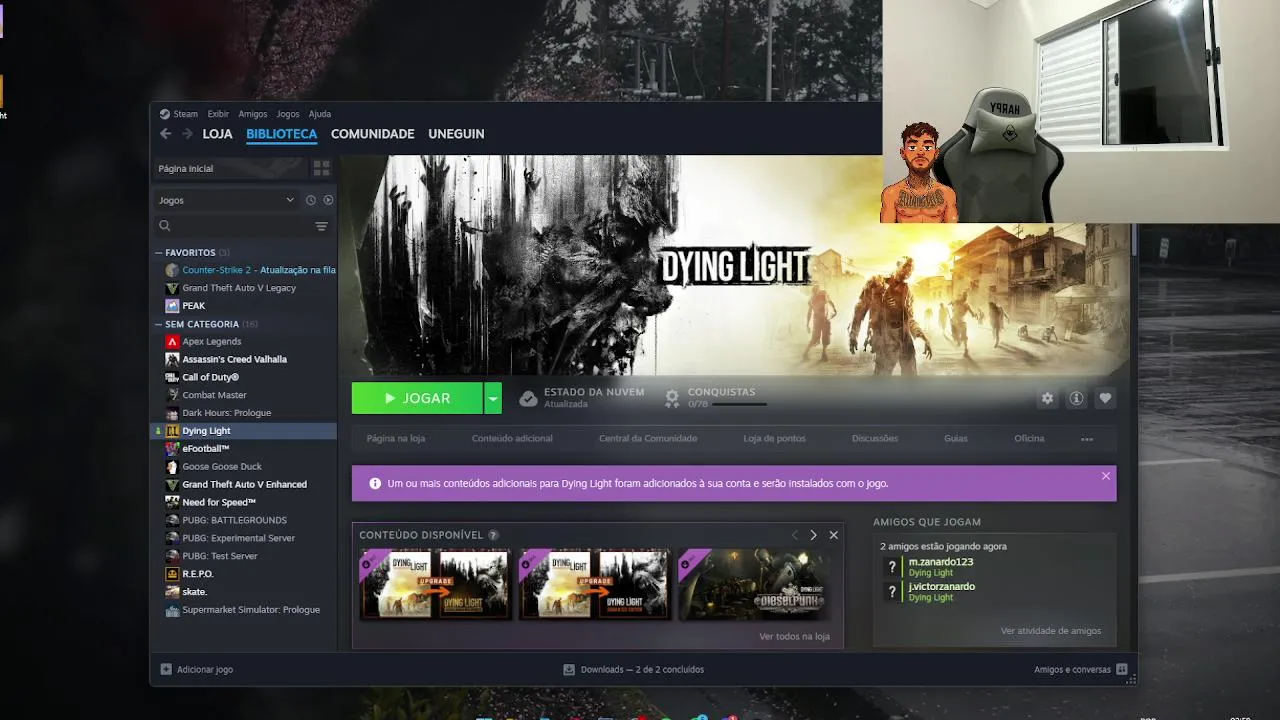
Task: Click Ver todos na loja
Action: click(794, 636)
